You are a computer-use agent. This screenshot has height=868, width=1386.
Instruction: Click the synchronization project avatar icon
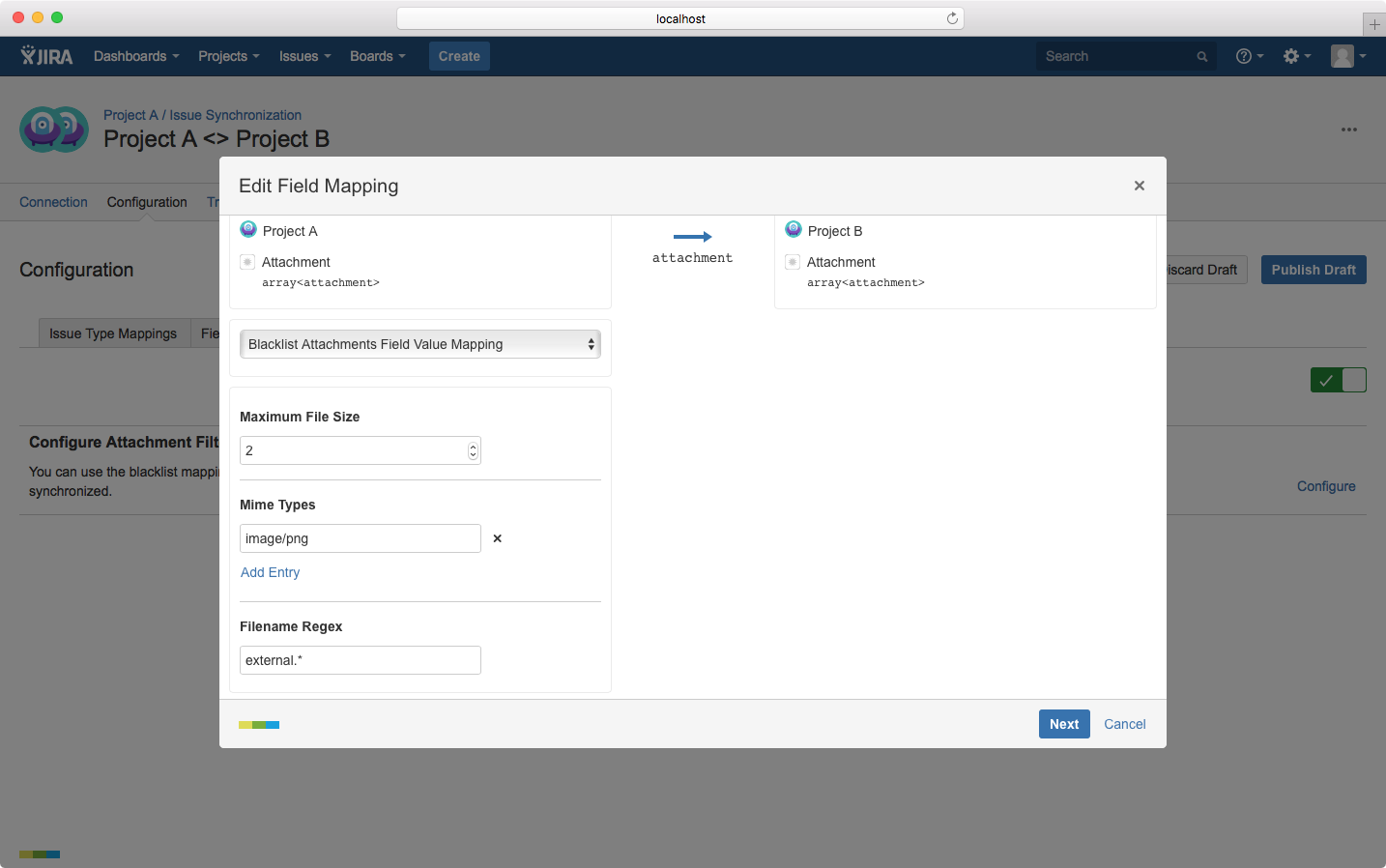coord(54,130)
